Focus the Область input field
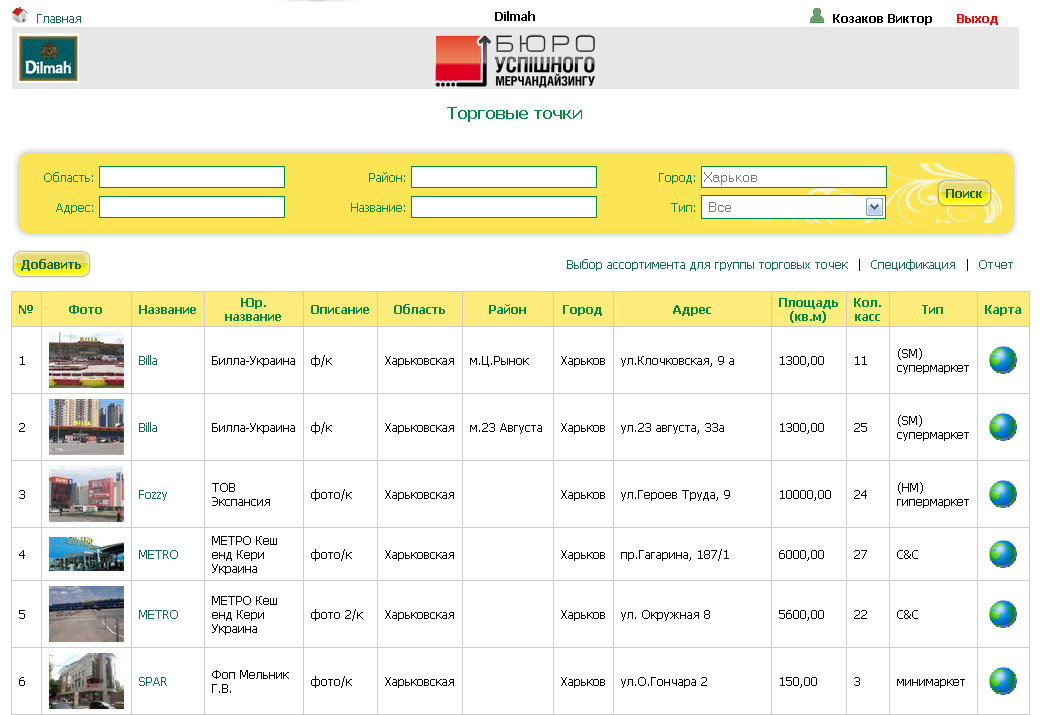Screen dimensions: 1043x715 [192, 177]
